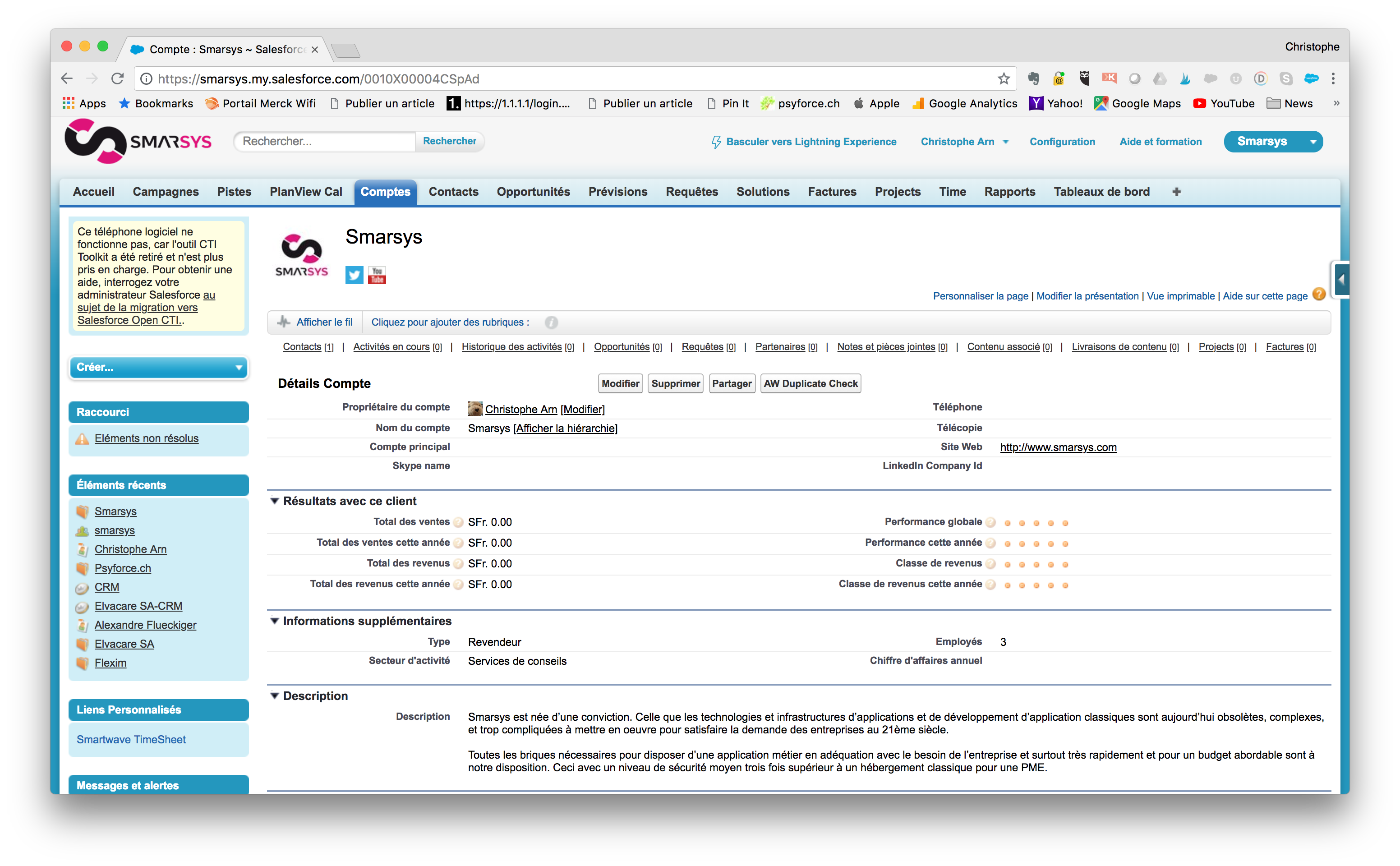The height and width of the screenshot is (866, 1400).
Task: Click help icon beside Classe de revenus
Action: pos(990,564)
